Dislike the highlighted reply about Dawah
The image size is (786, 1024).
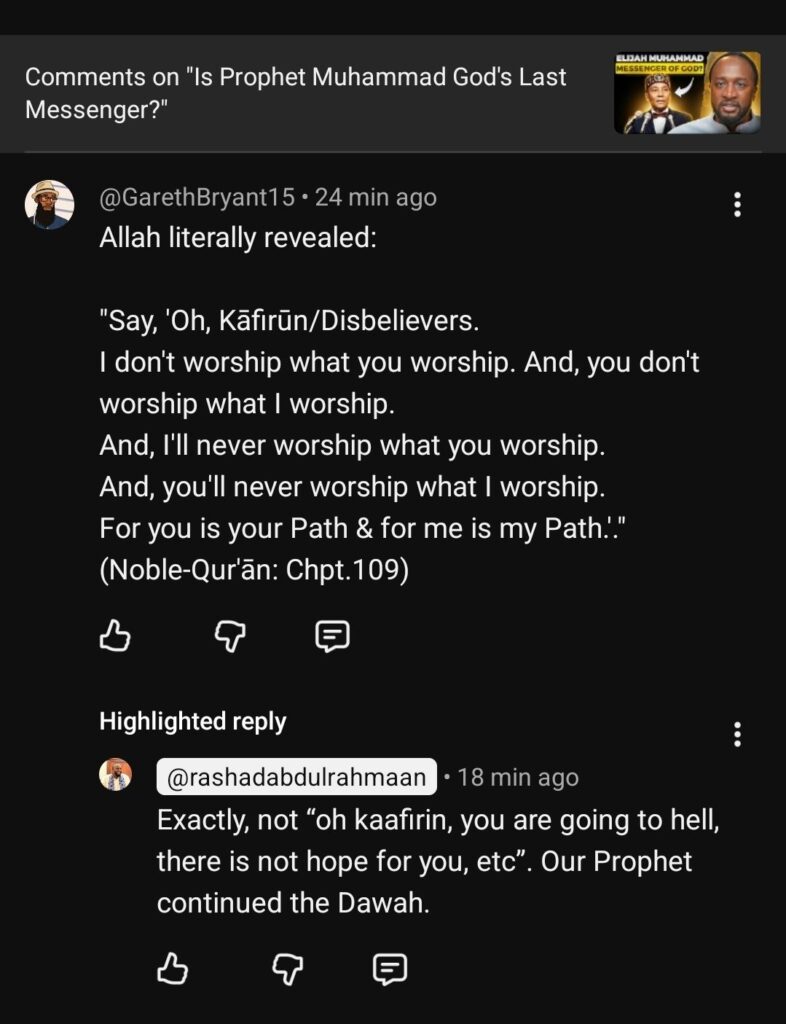coord(289,967)
